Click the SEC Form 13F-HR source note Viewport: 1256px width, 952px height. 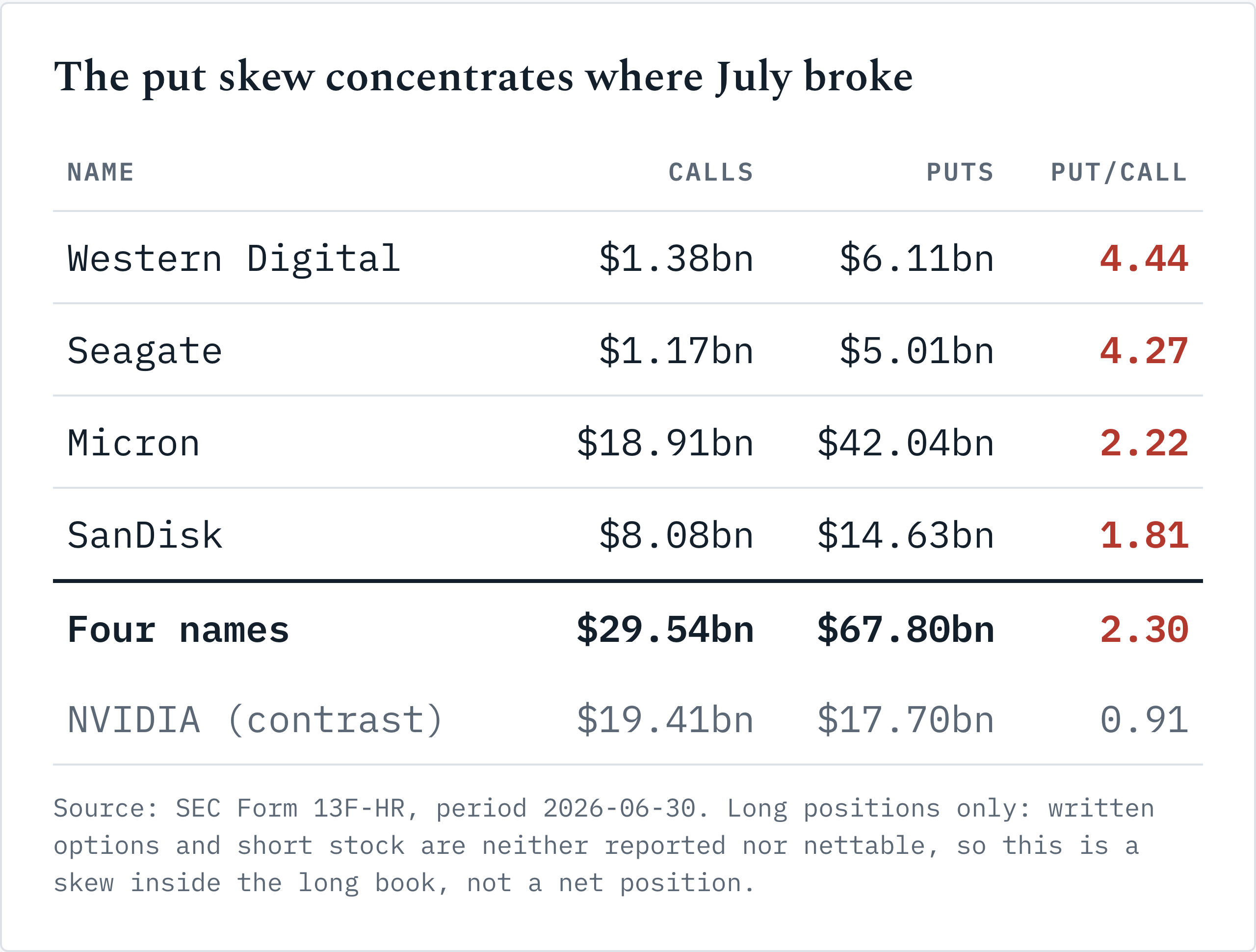click(x=604, y=846)
